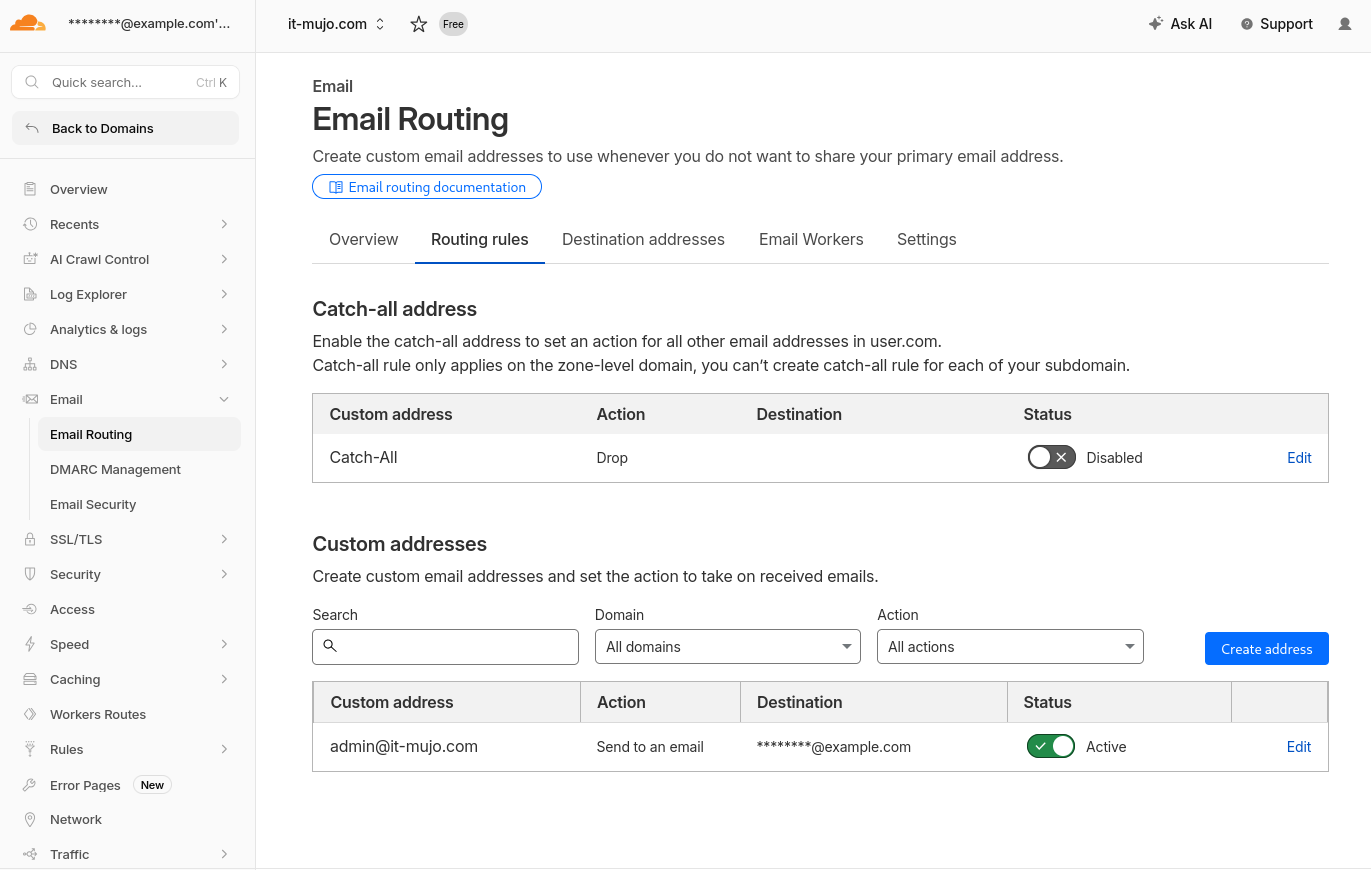
Task: Click the Create address button
Action: [x=1267, y=648]
